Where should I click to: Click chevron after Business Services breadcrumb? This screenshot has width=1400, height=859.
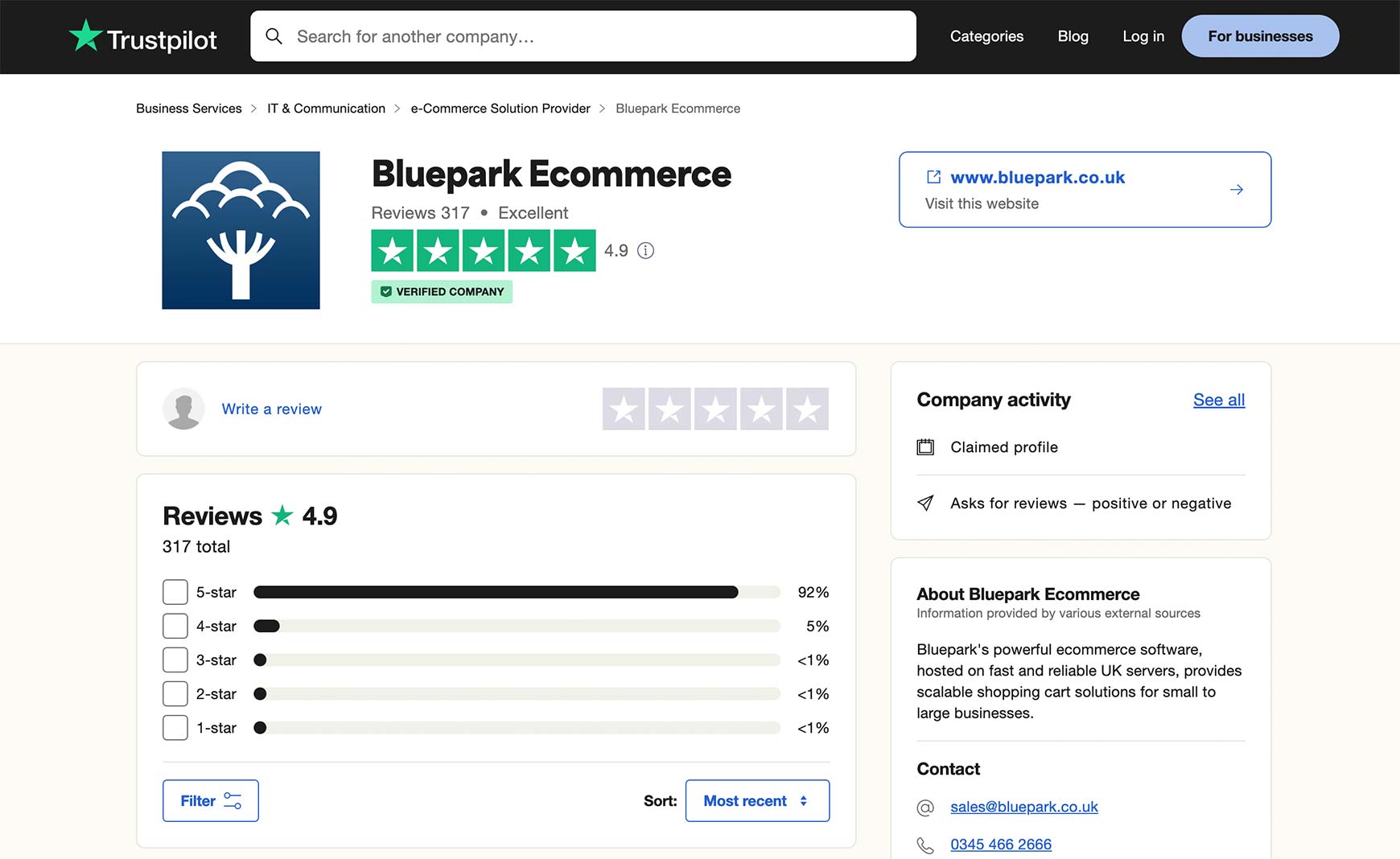pos(254,109)
